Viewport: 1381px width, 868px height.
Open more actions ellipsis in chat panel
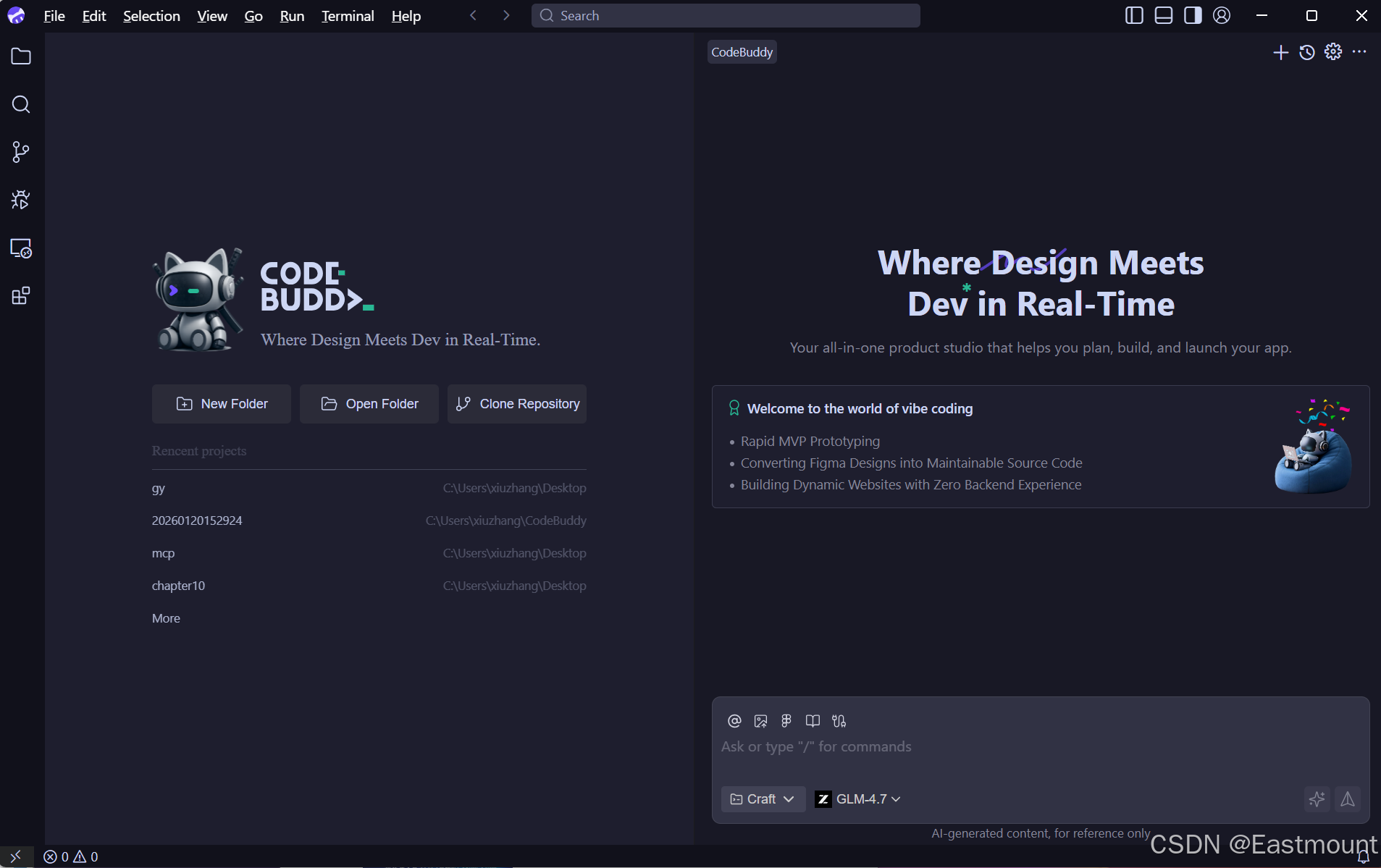click(1359, 51)
